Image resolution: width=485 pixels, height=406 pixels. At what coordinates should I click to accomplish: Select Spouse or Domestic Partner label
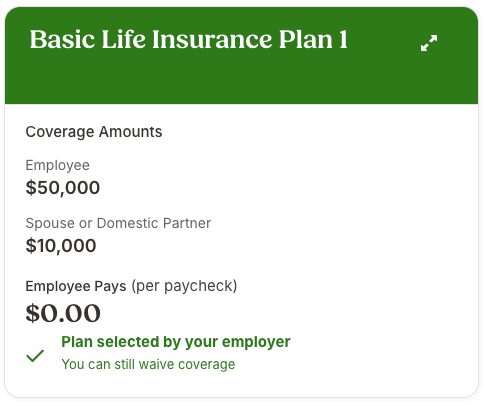(118, 223)
